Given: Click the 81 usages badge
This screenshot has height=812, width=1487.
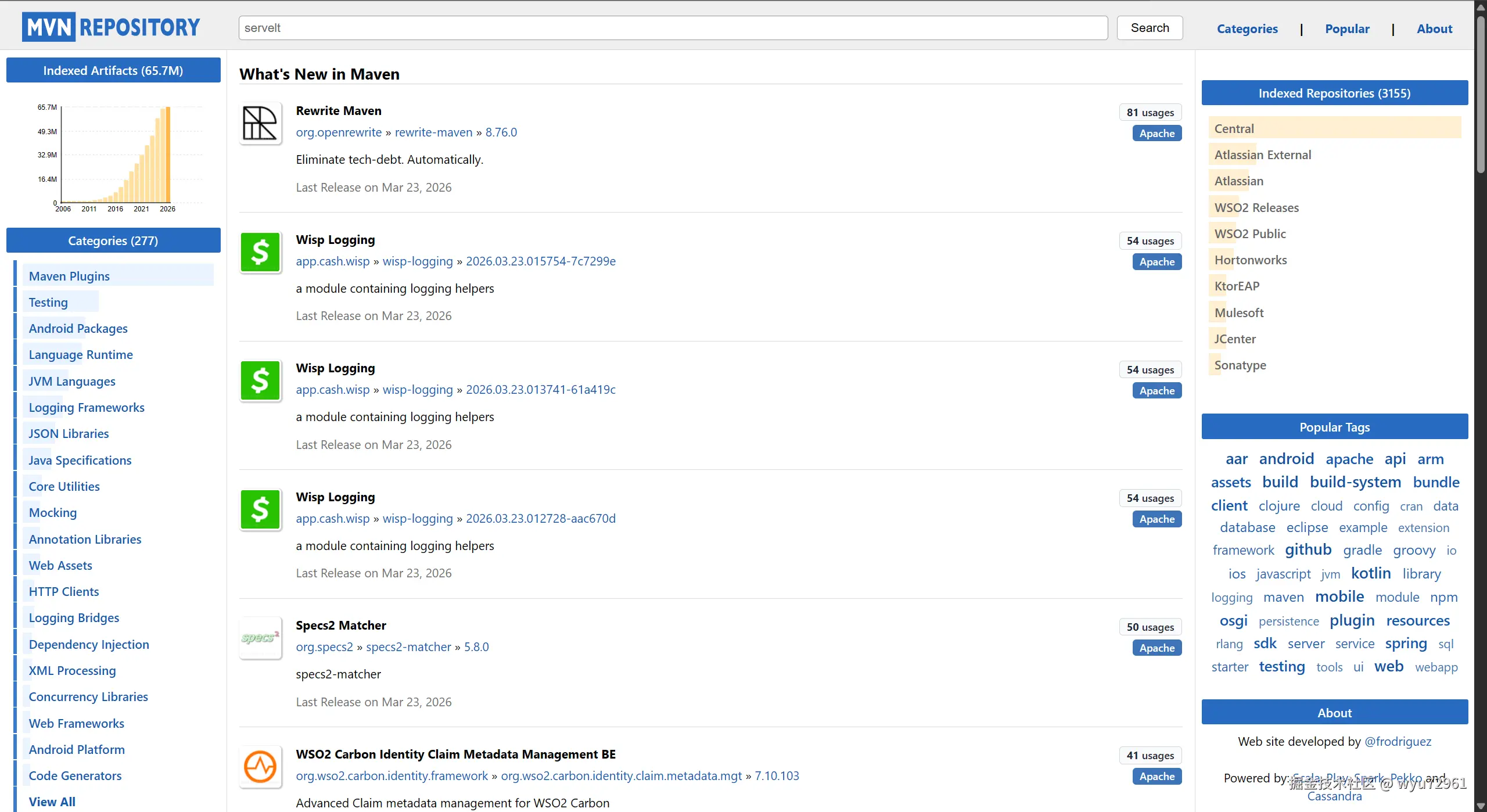Looking at the screenshot, I should pyautogui.click(x=1150, y=113).
